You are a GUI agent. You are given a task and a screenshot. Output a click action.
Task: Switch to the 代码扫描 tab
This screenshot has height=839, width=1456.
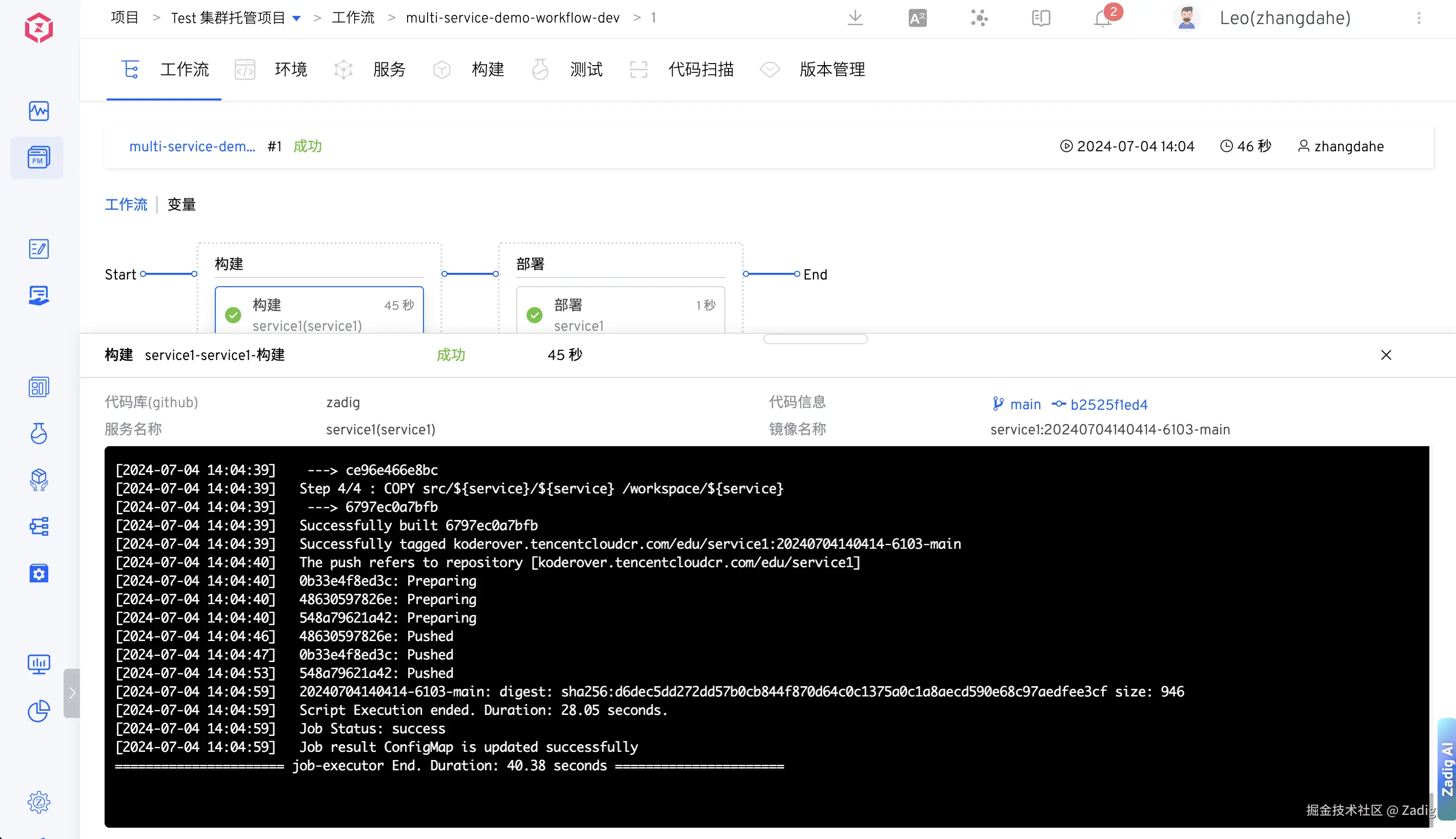pos(700,70)
